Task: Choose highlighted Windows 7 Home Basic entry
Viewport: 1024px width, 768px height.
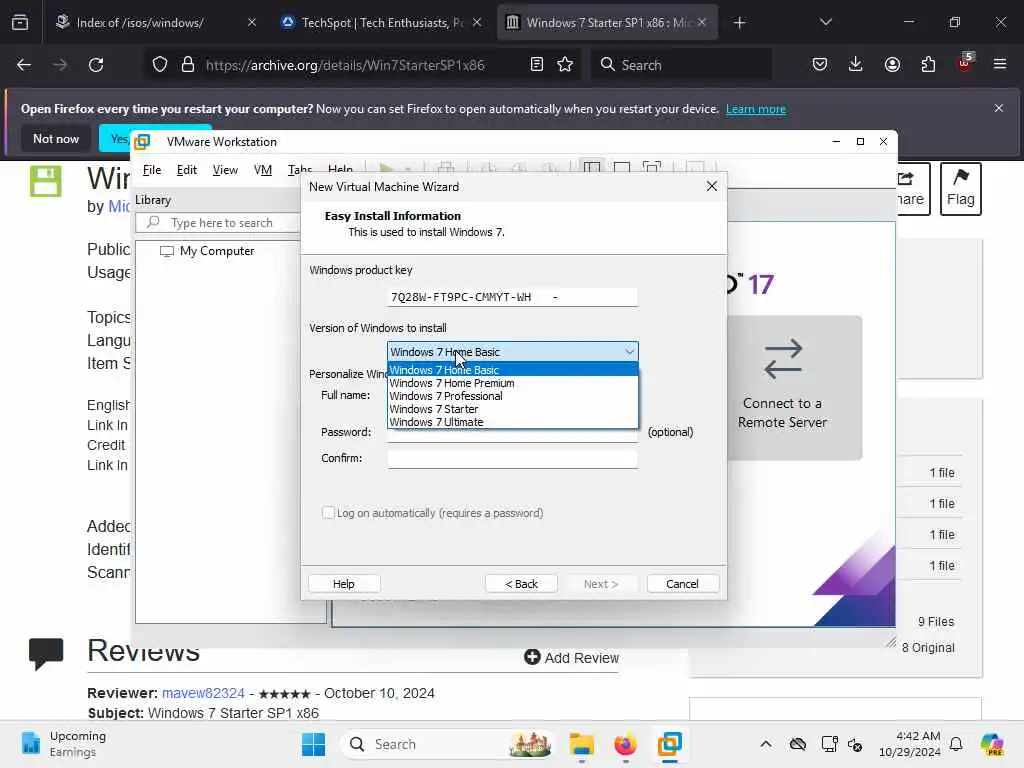Action: click(513, 370)
